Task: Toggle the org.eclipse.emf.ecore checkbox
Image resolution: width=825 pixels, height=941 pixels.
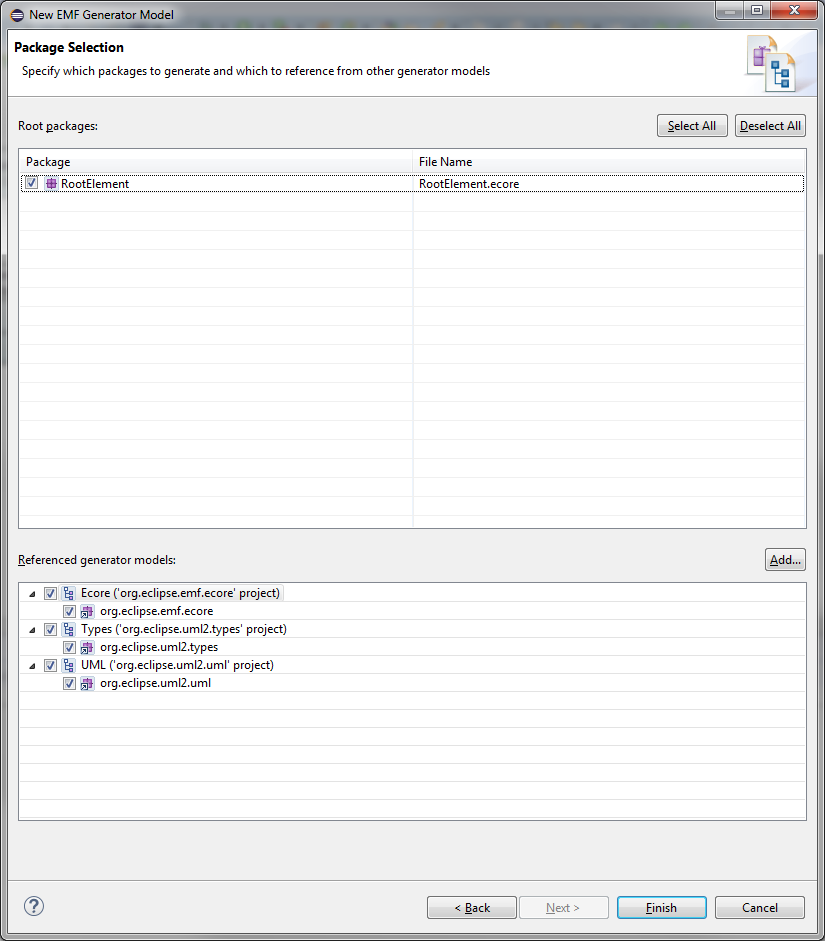Action: click(69, 612)
